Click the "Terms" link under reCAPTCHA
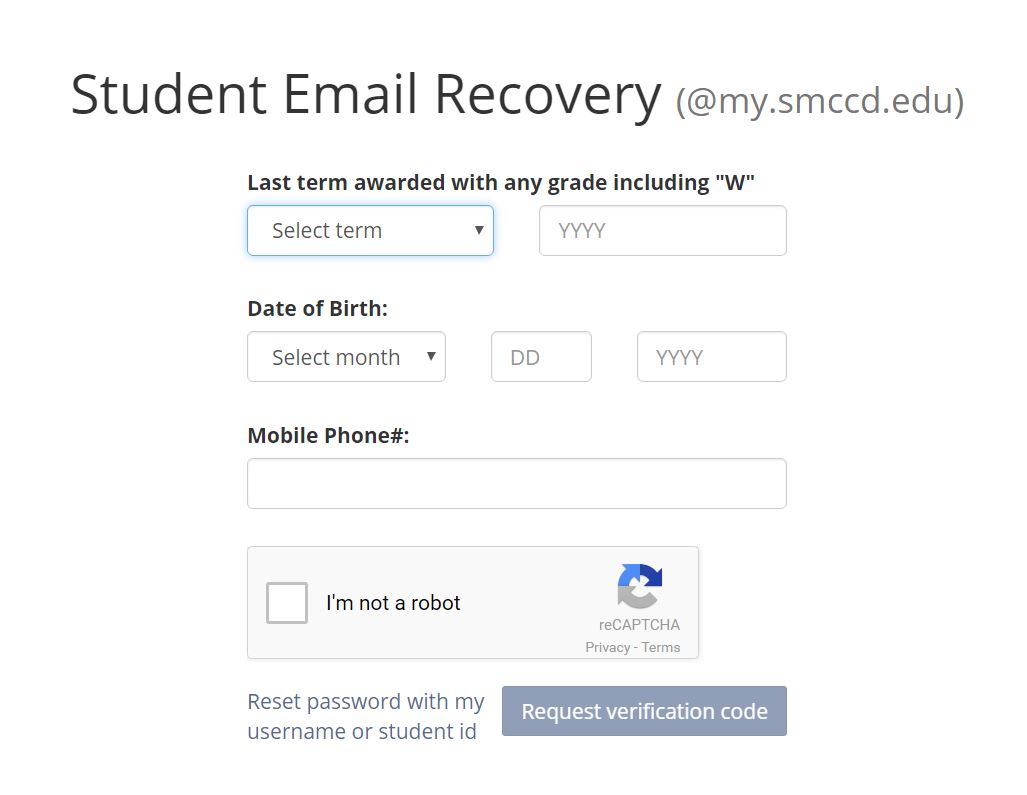 [660, 647]
